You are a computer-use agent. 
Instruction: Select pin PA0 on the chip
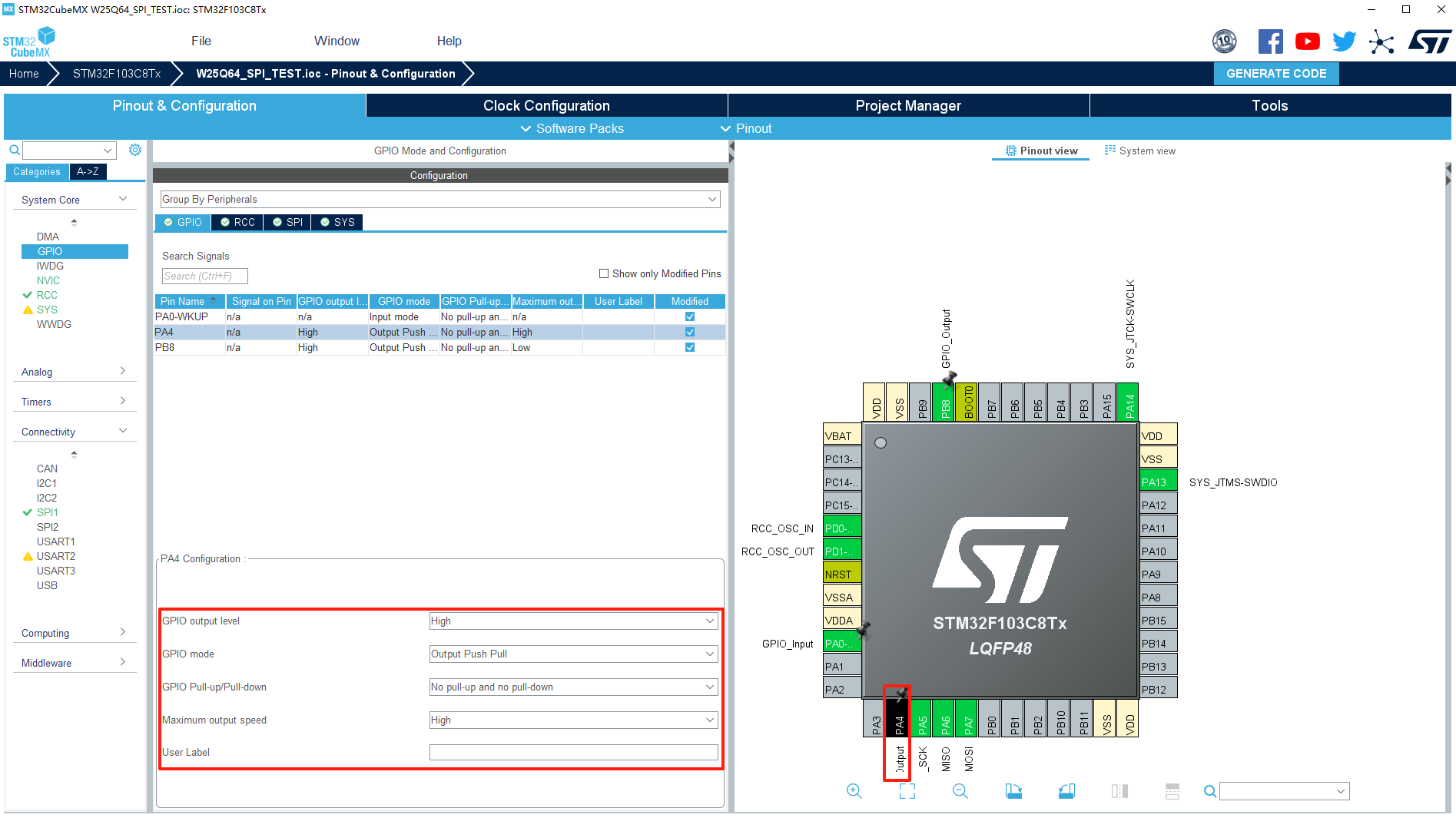point(842,643)
